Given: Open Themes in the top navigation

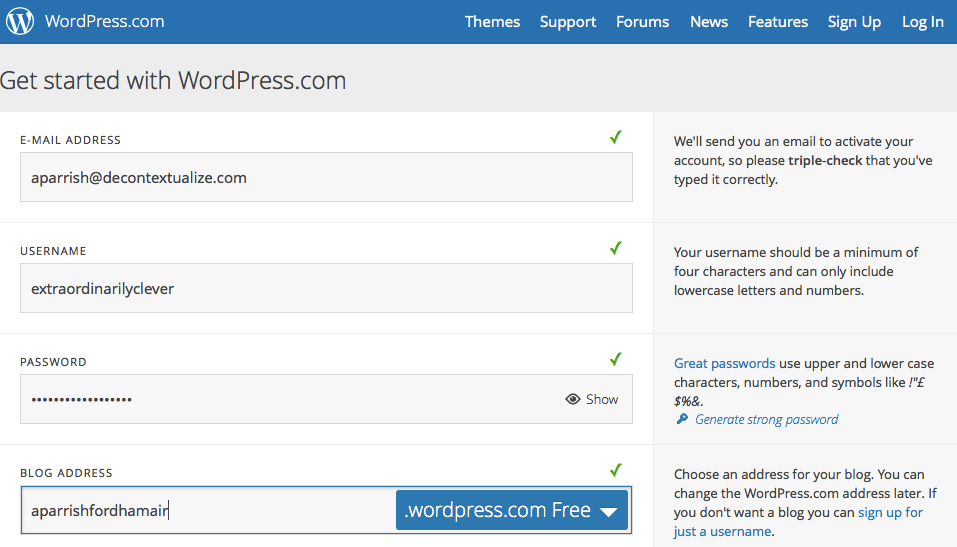Looking at the screenshot, I should 492,22.
